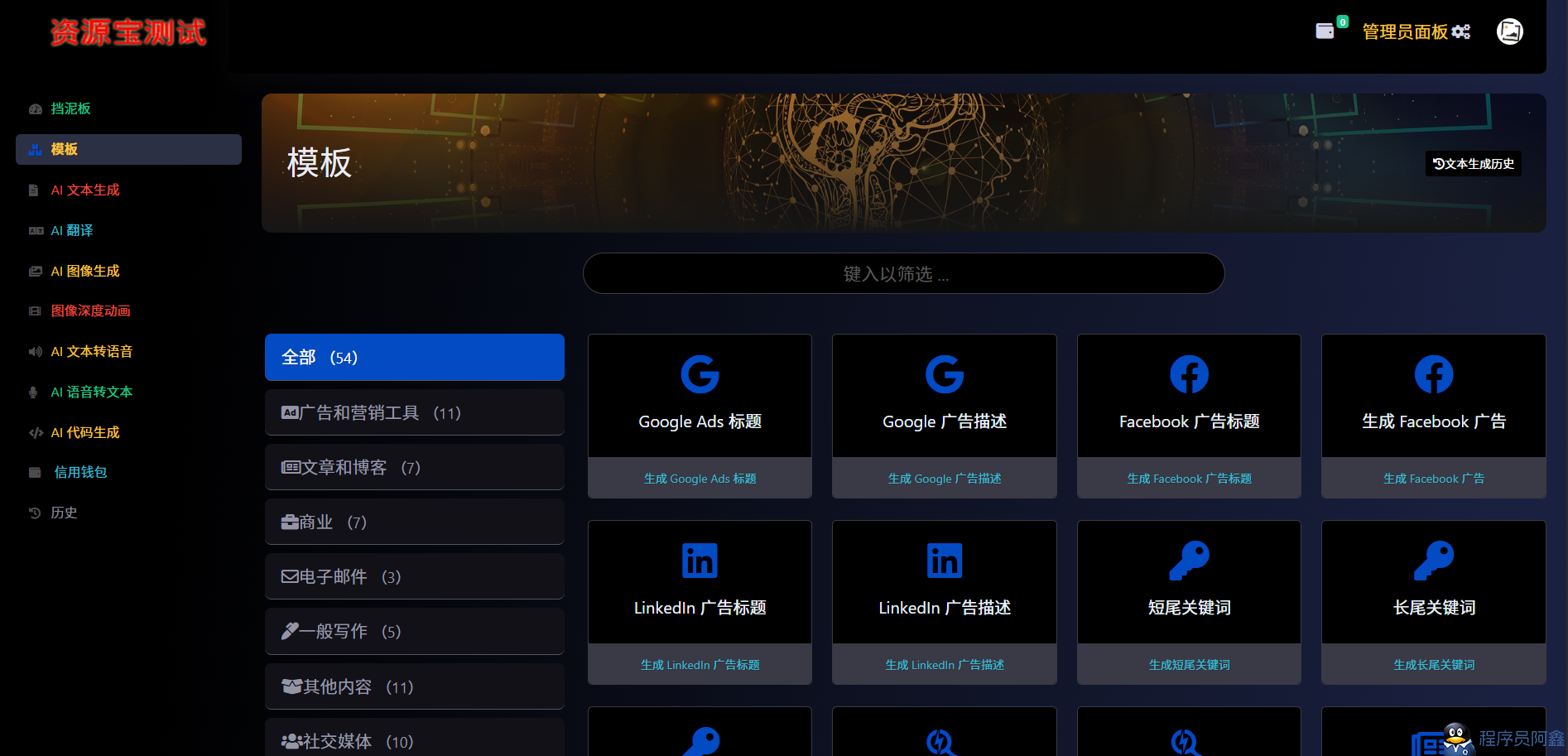This screenshot has width=1568, height=756.
Task: Open the 长尾关键词 card title
Action: [1434, 608]
